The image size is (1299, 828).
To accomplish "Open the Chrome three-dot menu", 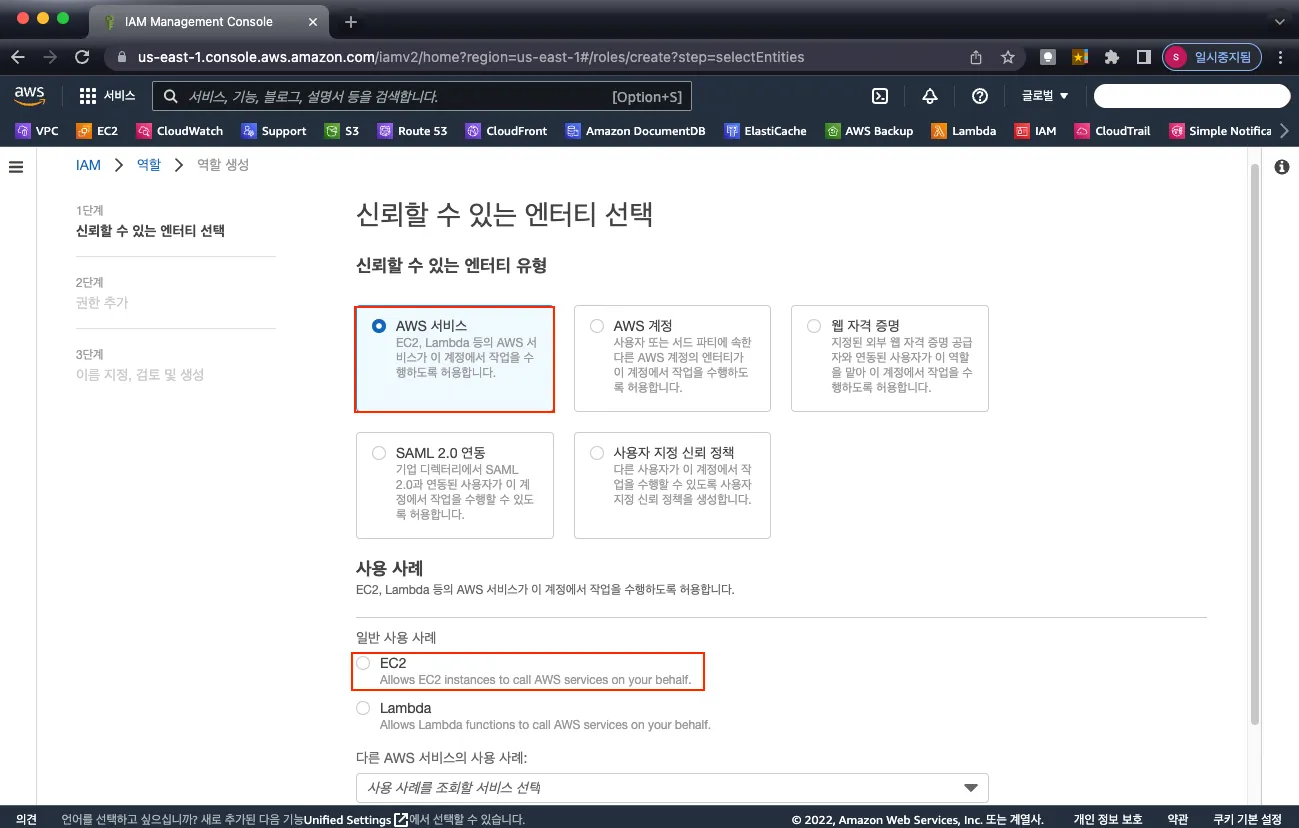I will coord(1279,57).
